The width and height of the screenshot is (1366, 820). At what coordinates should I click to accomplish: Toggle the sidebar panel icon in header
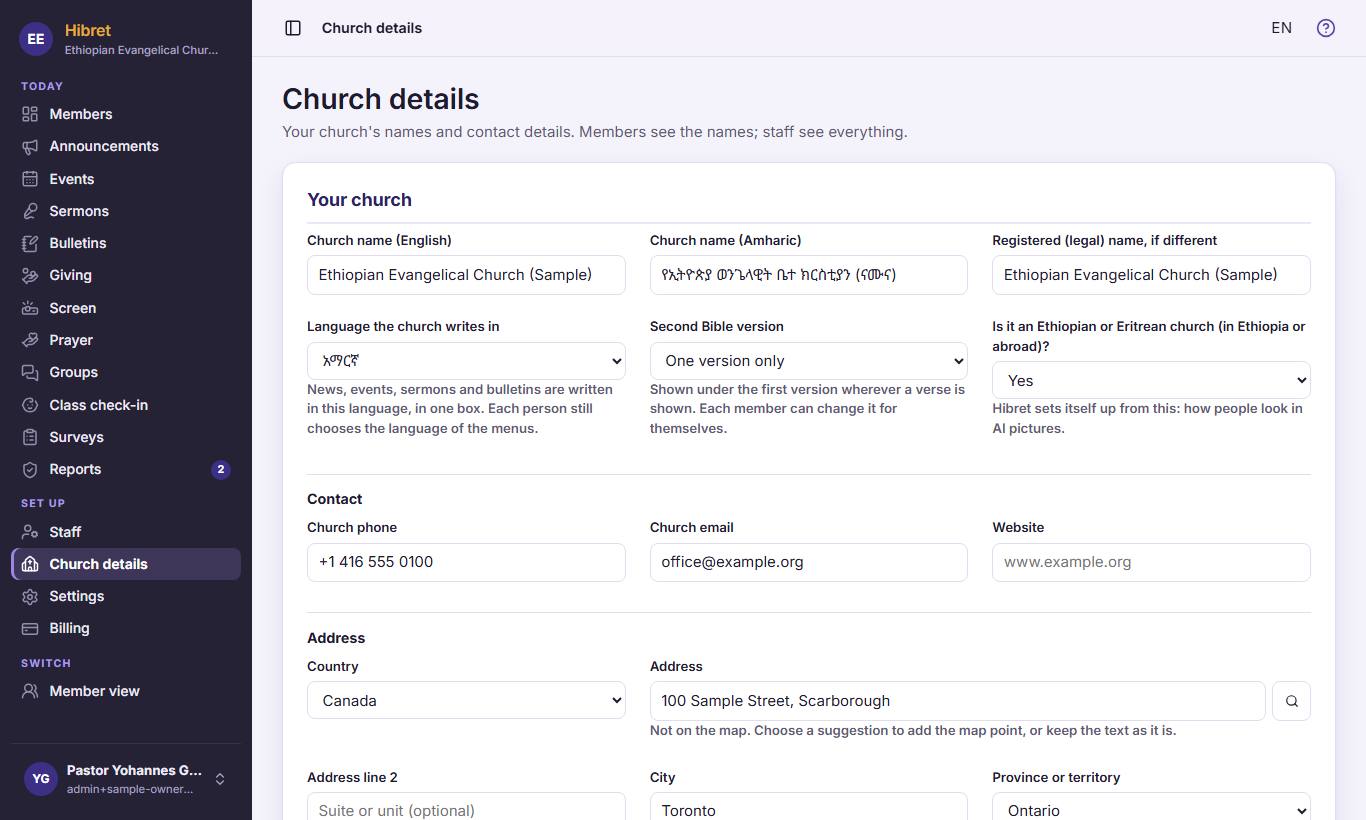[293, 28]
